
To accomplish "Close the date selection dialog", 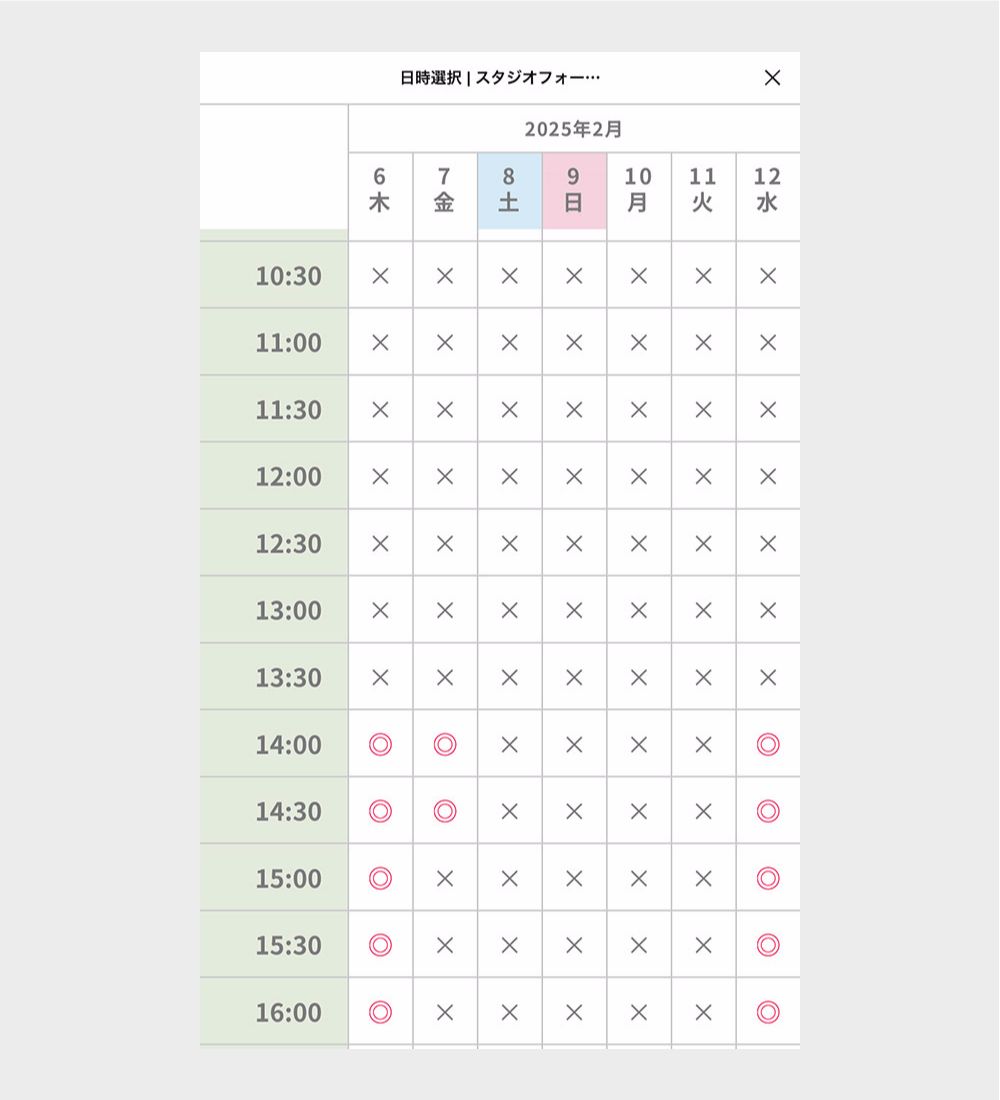I will point(772,78).
